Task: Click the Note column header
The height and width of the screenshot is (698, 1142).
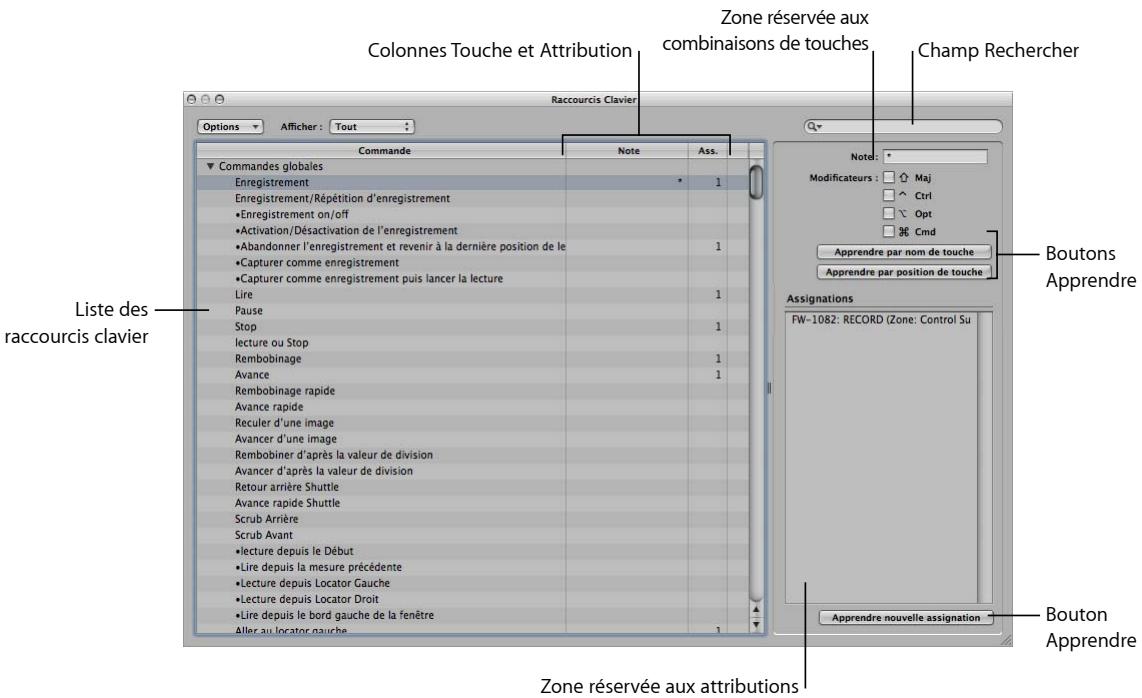Action: click(628, 151)
